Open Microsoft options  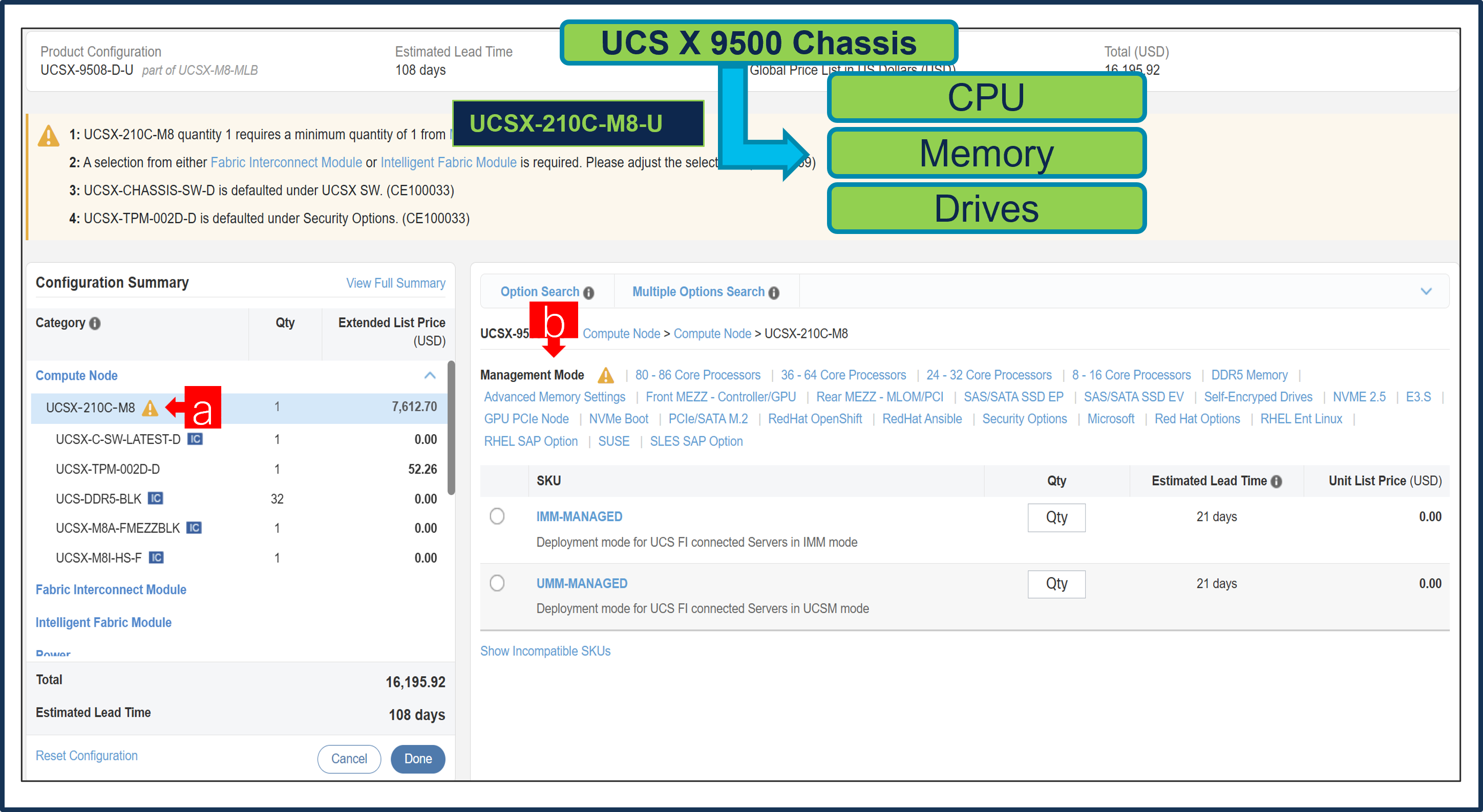click(x=1111, y=419)
